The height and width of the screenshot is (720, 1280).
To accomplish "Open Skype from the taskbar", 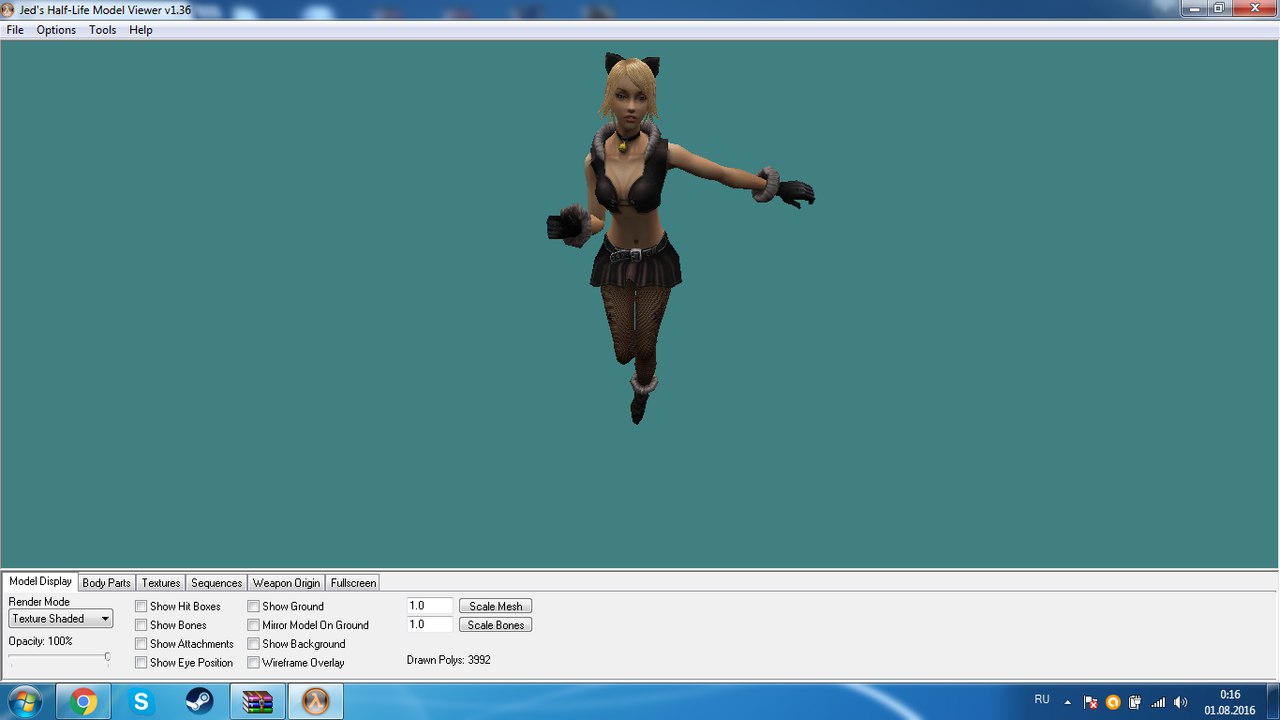I will click(141, 701).
